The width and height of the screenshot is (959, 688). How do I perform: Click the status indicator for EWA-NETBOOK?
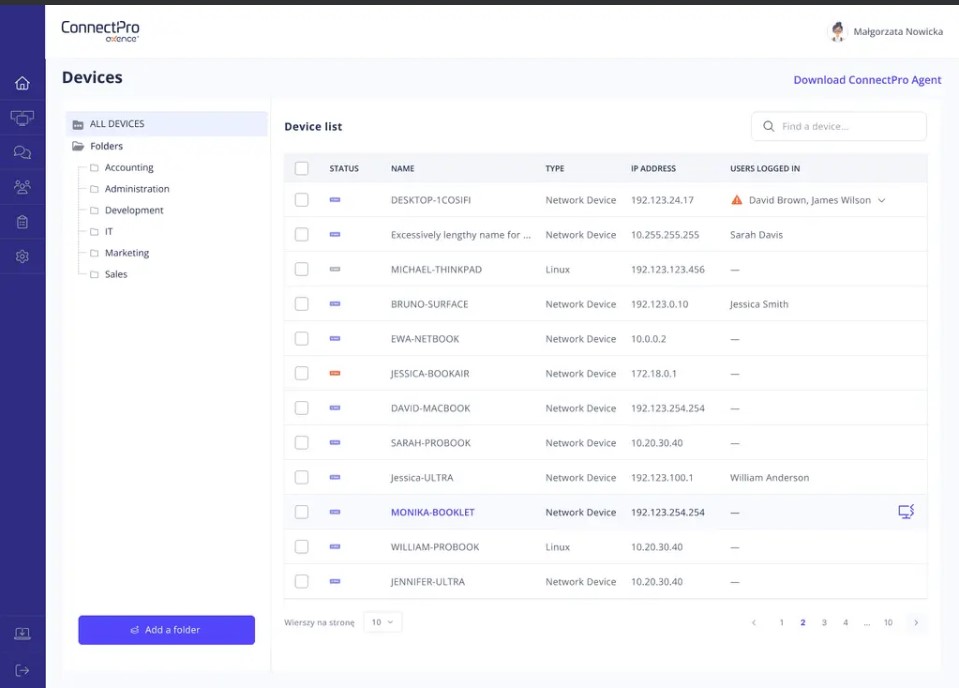(335, 338)
